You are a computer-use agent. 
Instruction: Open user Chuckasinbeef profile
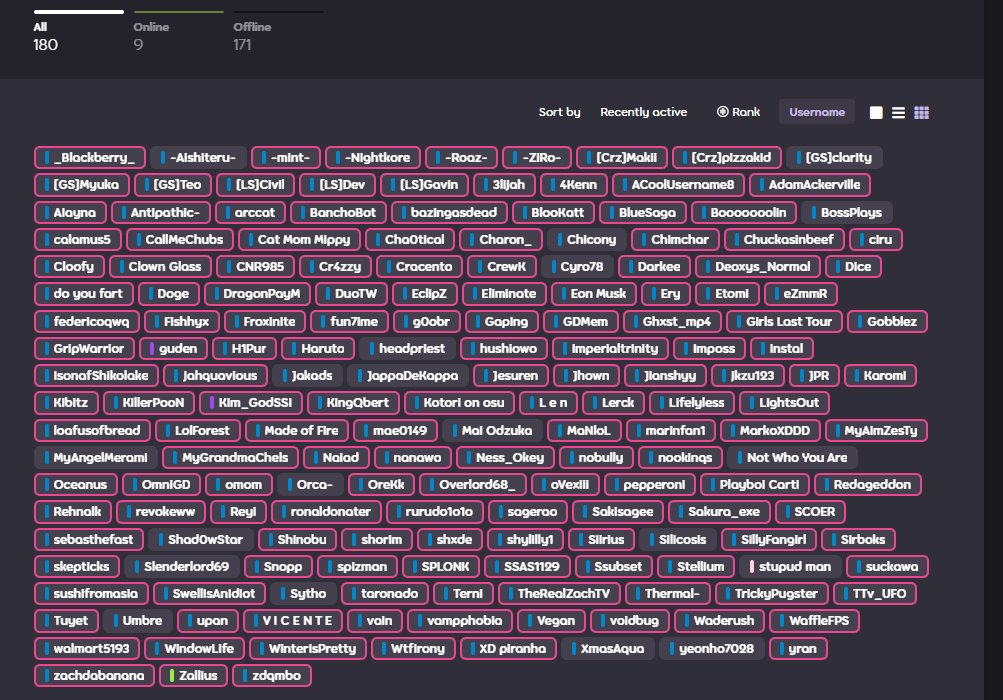click(x=784, y=239)
